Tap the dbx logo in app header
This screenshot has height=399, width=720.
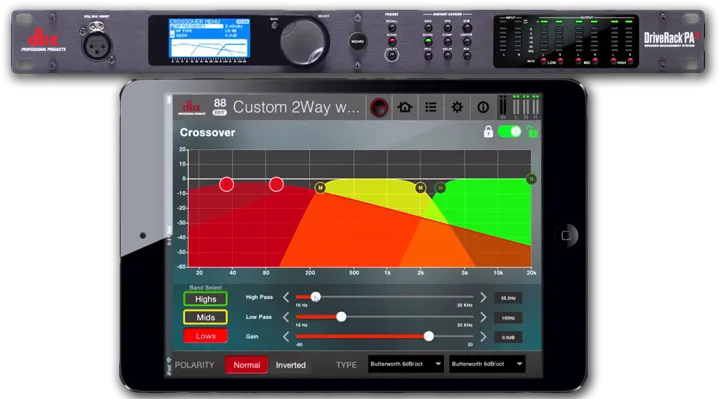(x=191, y=107)
